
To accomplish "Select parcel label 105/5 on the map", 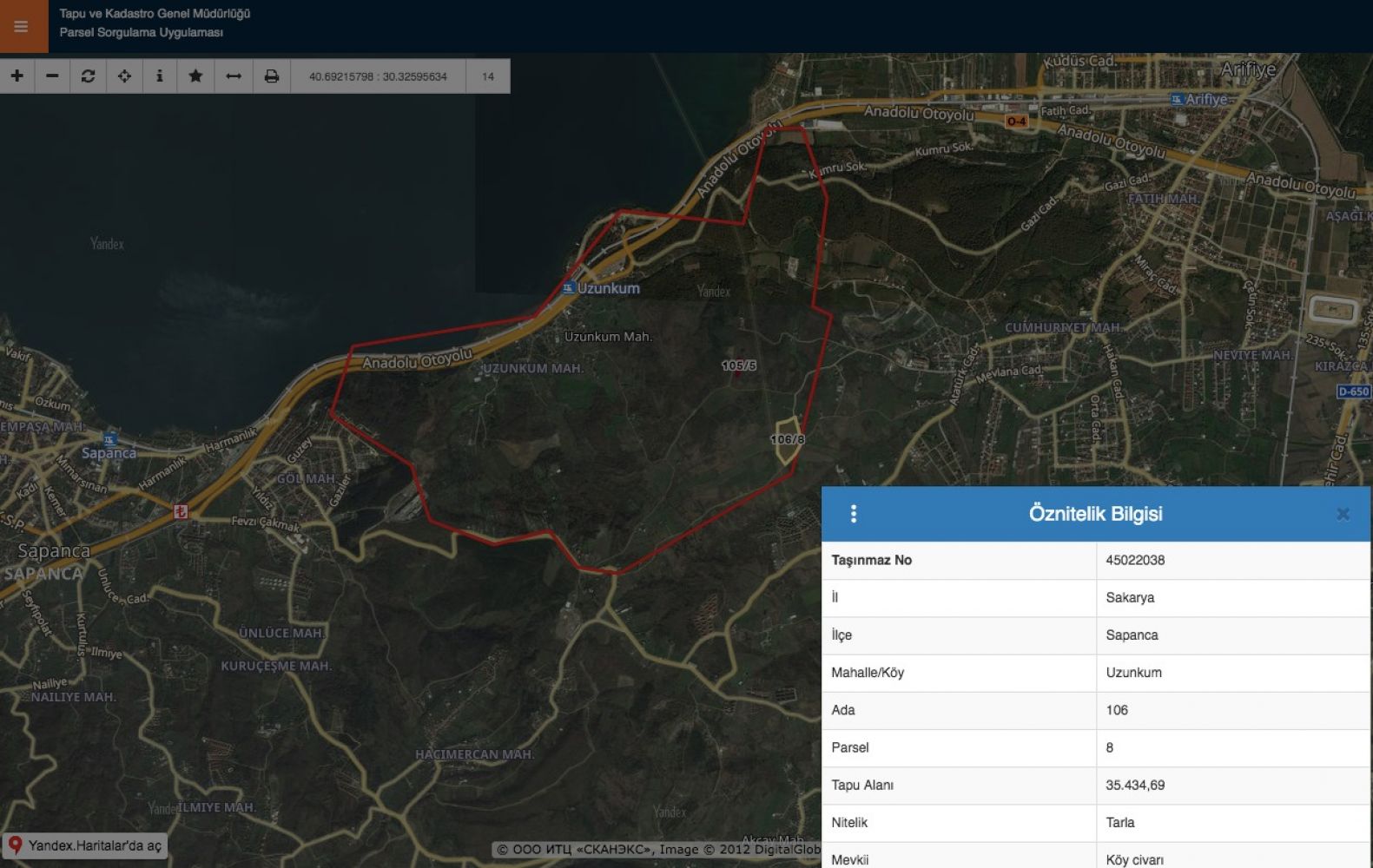I will pos(739,365).
